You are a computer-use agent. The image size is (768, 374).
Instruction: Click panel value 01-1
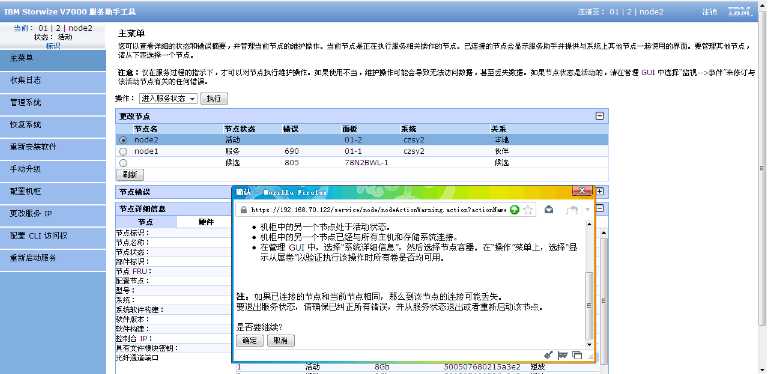click(x=353, y=152)
